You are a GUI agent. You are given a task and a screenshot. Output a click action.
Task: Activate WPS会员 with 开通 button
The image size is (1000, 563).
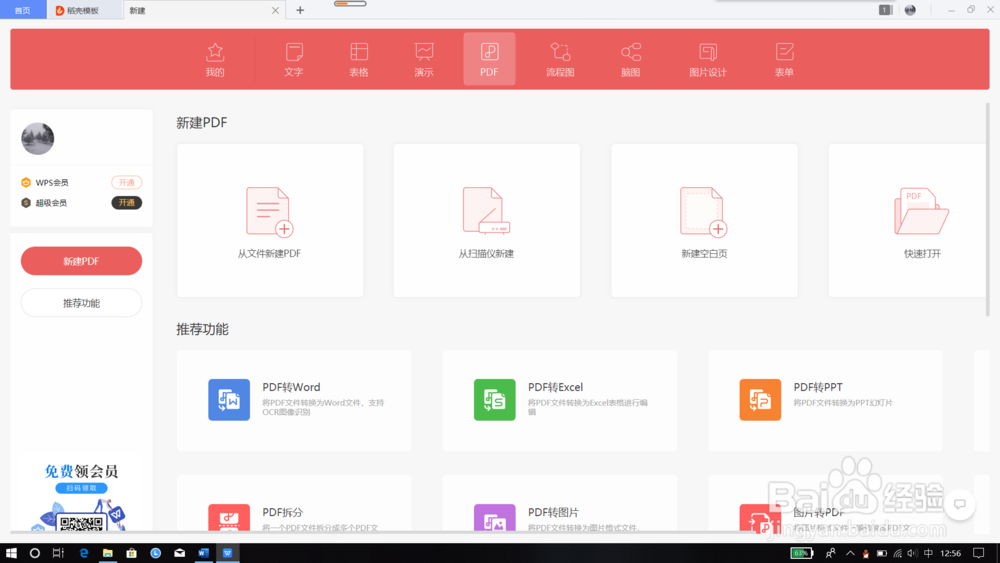point(126,182)
